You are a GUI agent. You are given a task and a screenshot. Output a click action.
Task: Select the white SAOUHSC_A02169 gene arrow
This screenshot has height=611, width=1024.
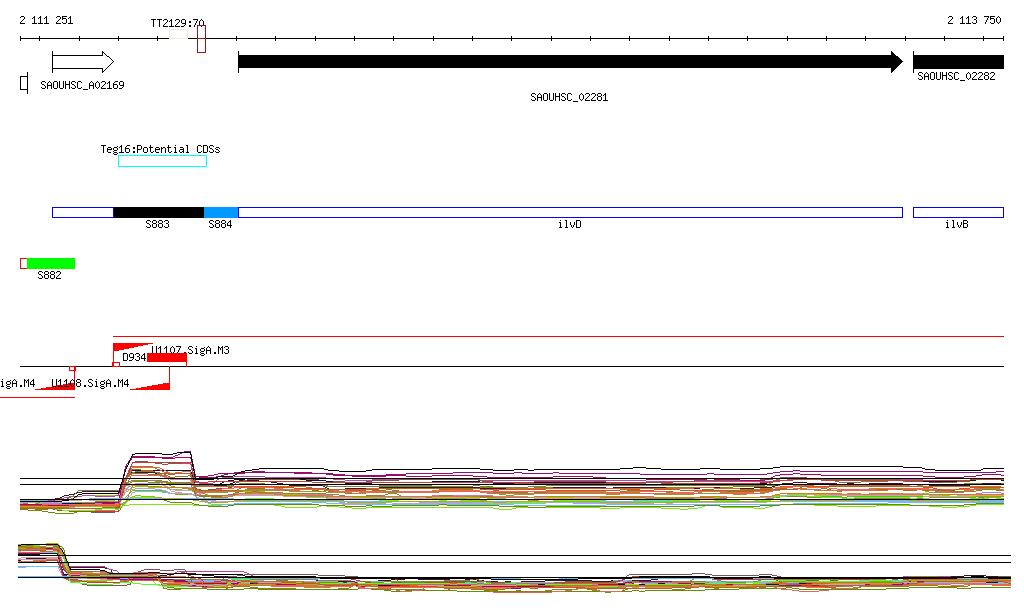click(x=83, y=62)
